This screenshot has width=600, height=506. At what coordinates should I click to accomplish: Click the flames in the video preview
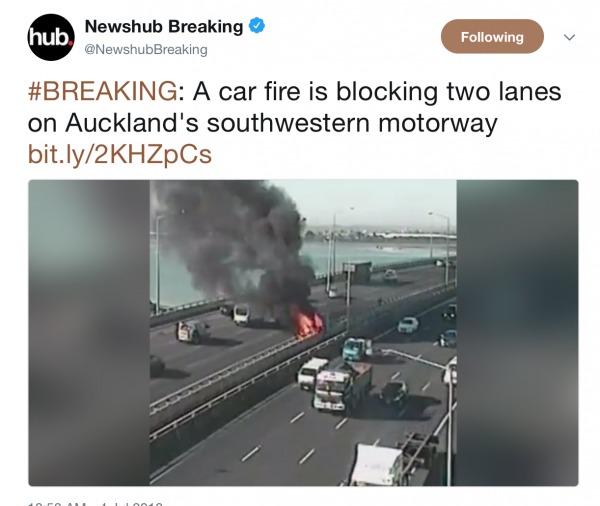point(307,324)
